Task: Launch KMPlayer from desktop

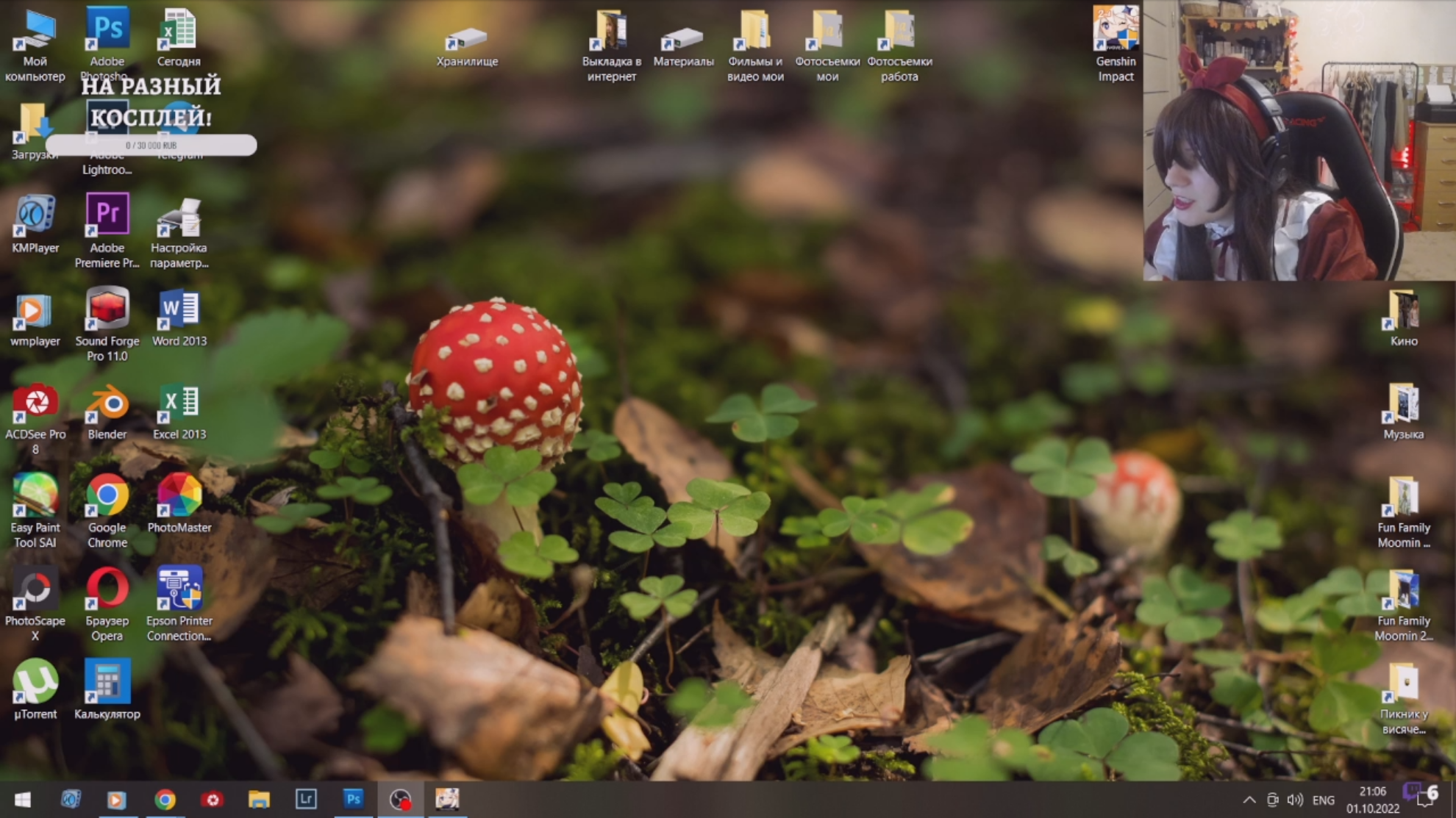Action: pyautogui.click(x=35, y=224)
